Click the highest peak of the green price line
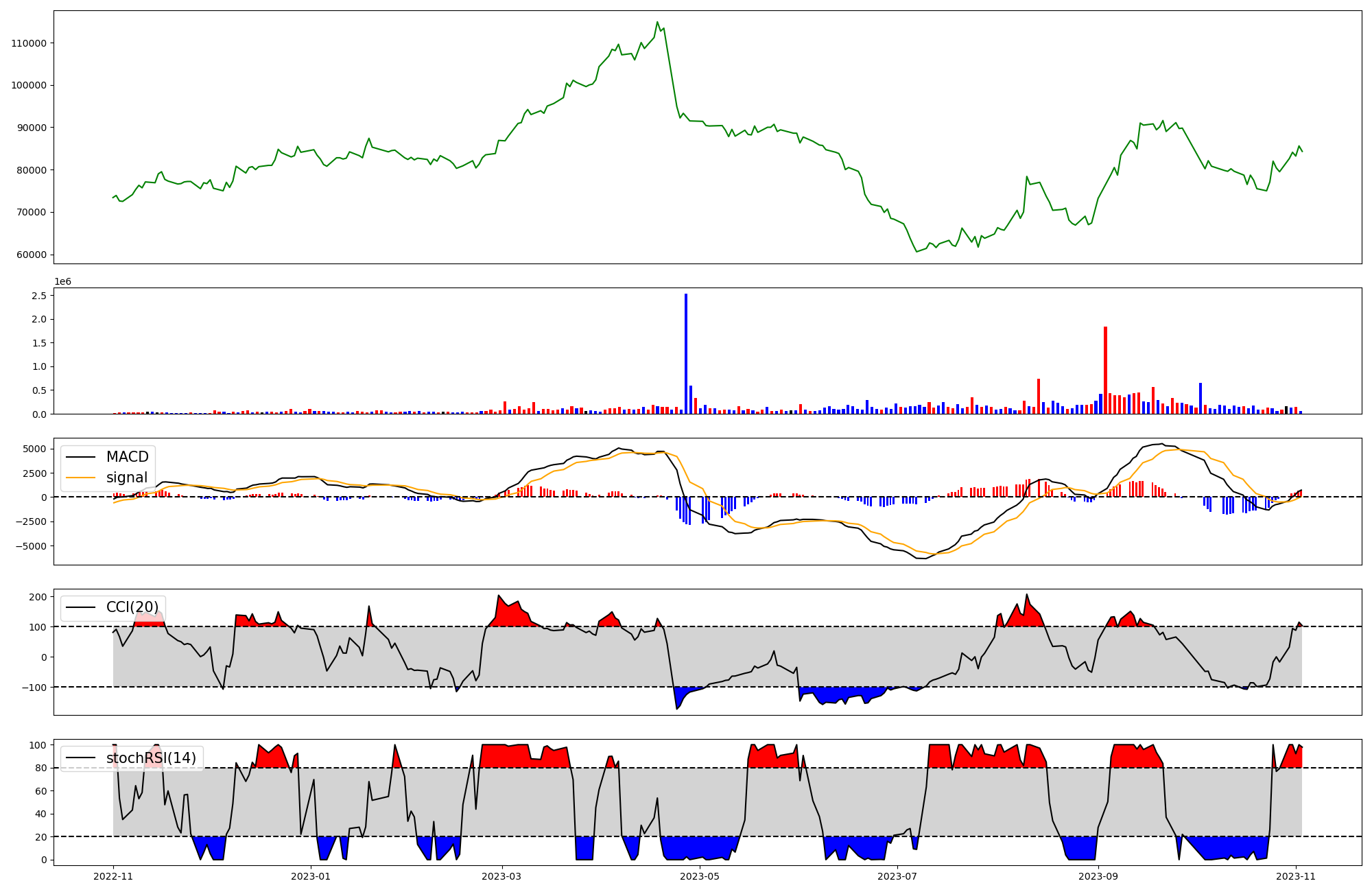Image resolution: width=1372 pixels, height=892 pixels. coord(657,22)
